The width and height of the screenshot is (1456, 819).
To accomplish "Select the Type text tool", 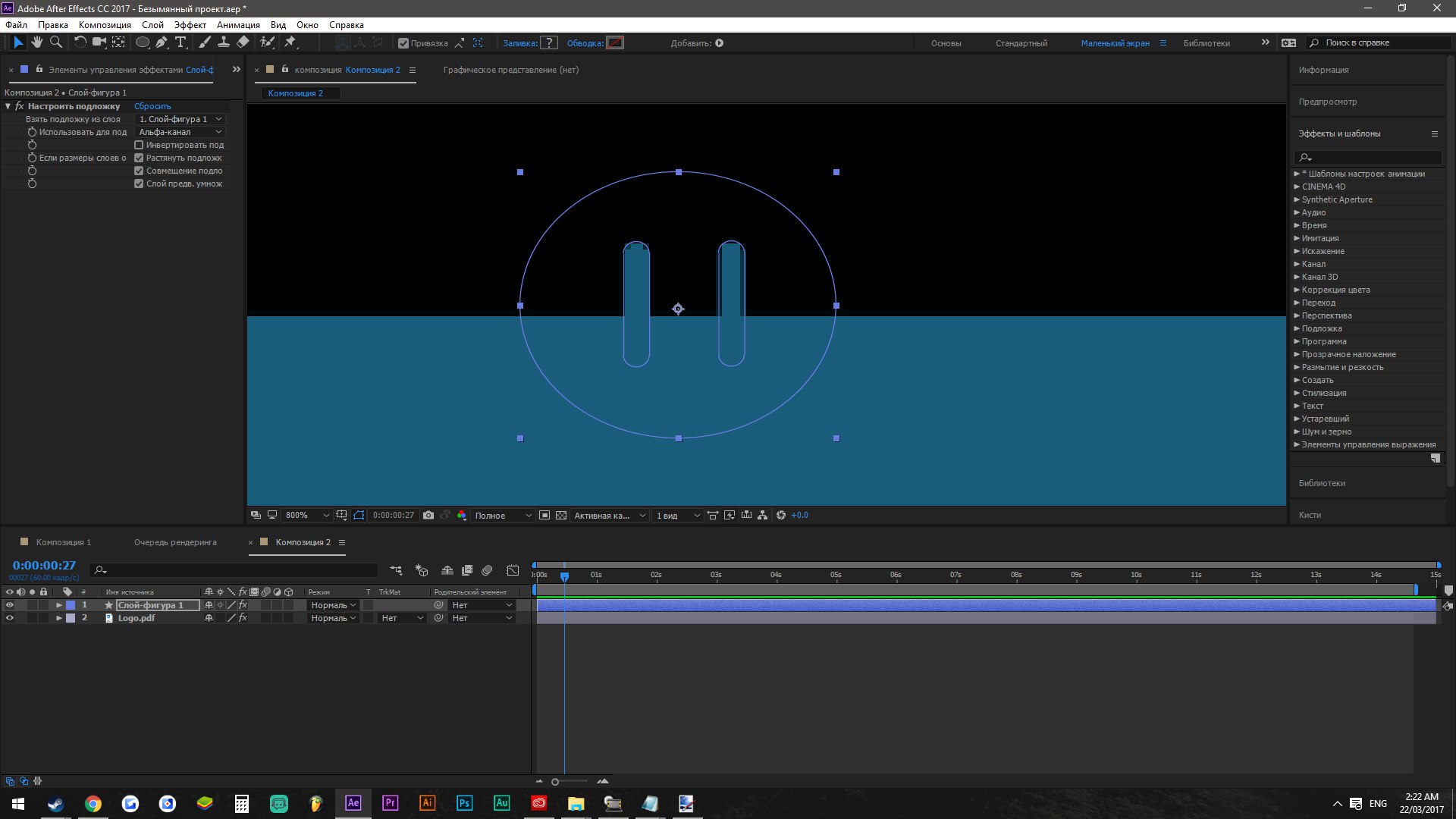I will pos(180,42).
